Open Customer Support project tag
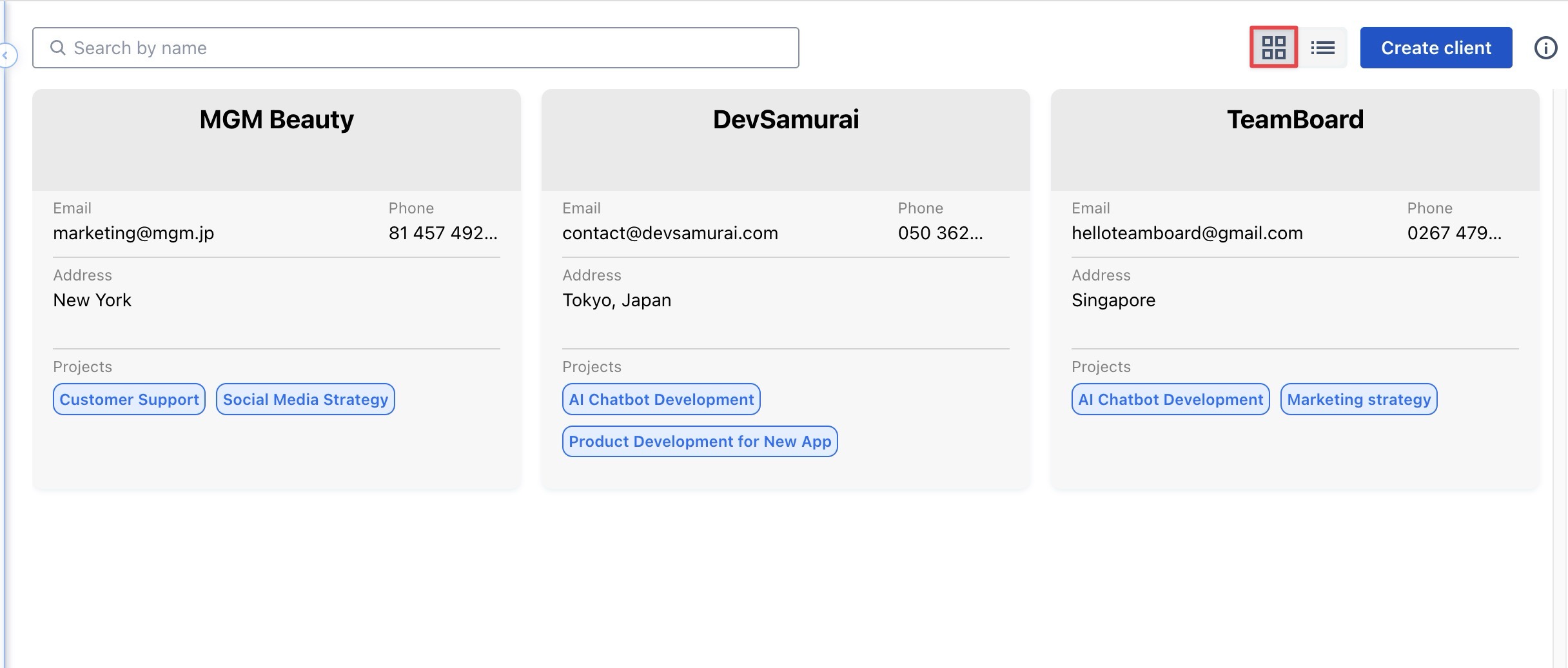1568x668 pixels. pyautogui.click(x=129, y=400)
